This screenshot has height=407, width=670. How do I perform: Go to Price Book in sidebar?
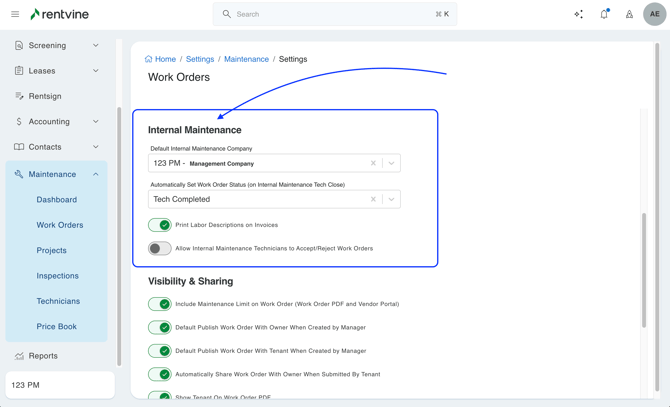pyautogui.click(x=56, y=326)
